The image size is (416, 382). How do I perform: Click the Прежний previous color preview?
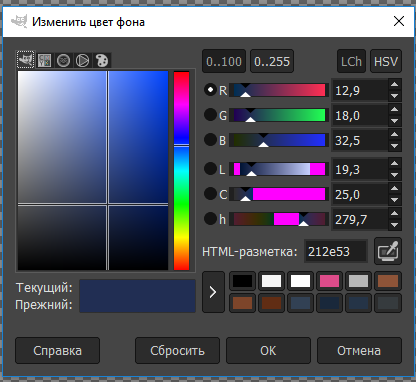(x=137, y=304)
